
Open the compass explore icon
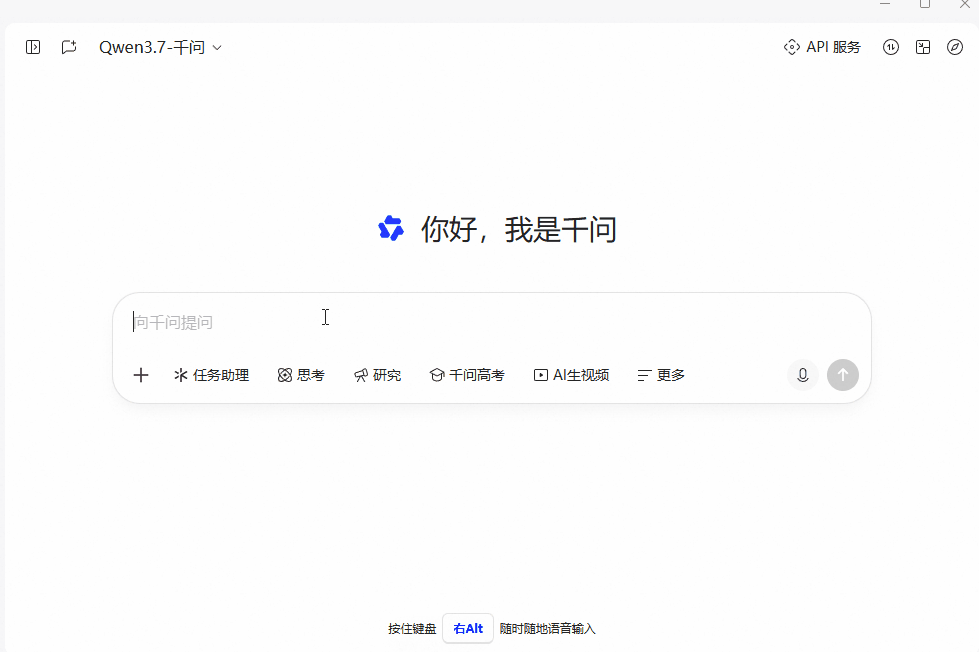pyautogui.click(x=955, y=47)
